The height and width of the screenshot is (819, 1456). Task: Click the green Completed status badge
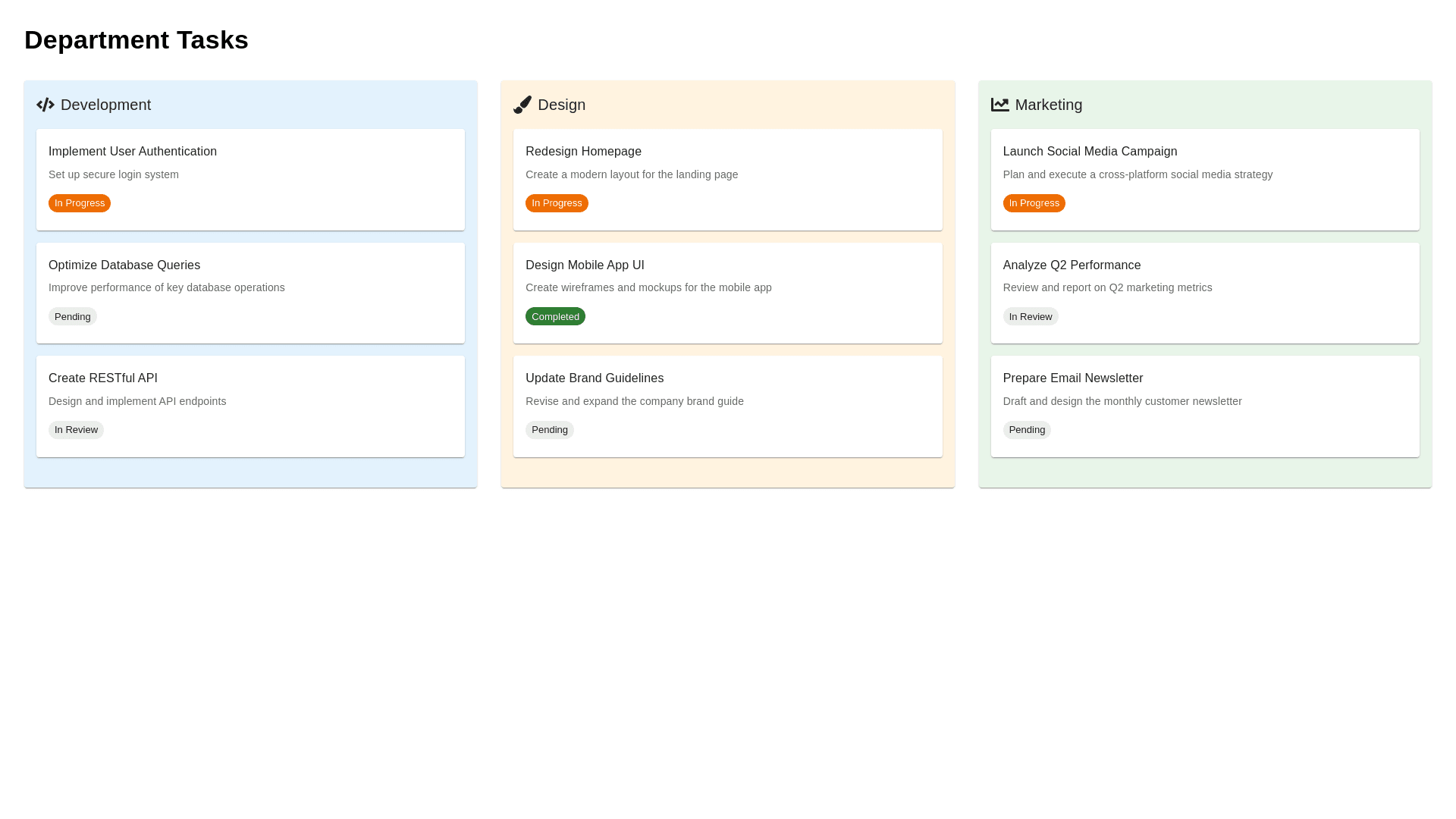pos(555,317)
